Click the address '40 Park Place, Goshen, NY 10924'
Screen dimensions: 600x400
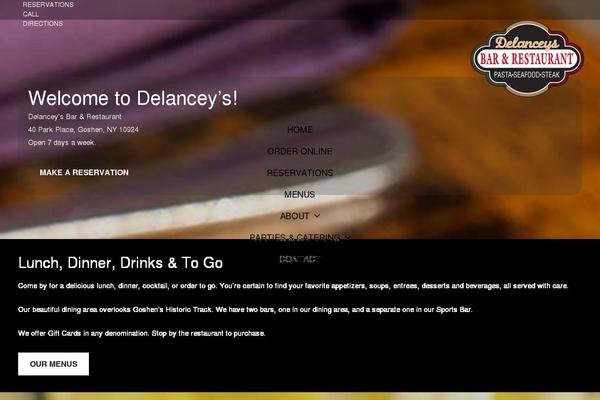[83, 130]
